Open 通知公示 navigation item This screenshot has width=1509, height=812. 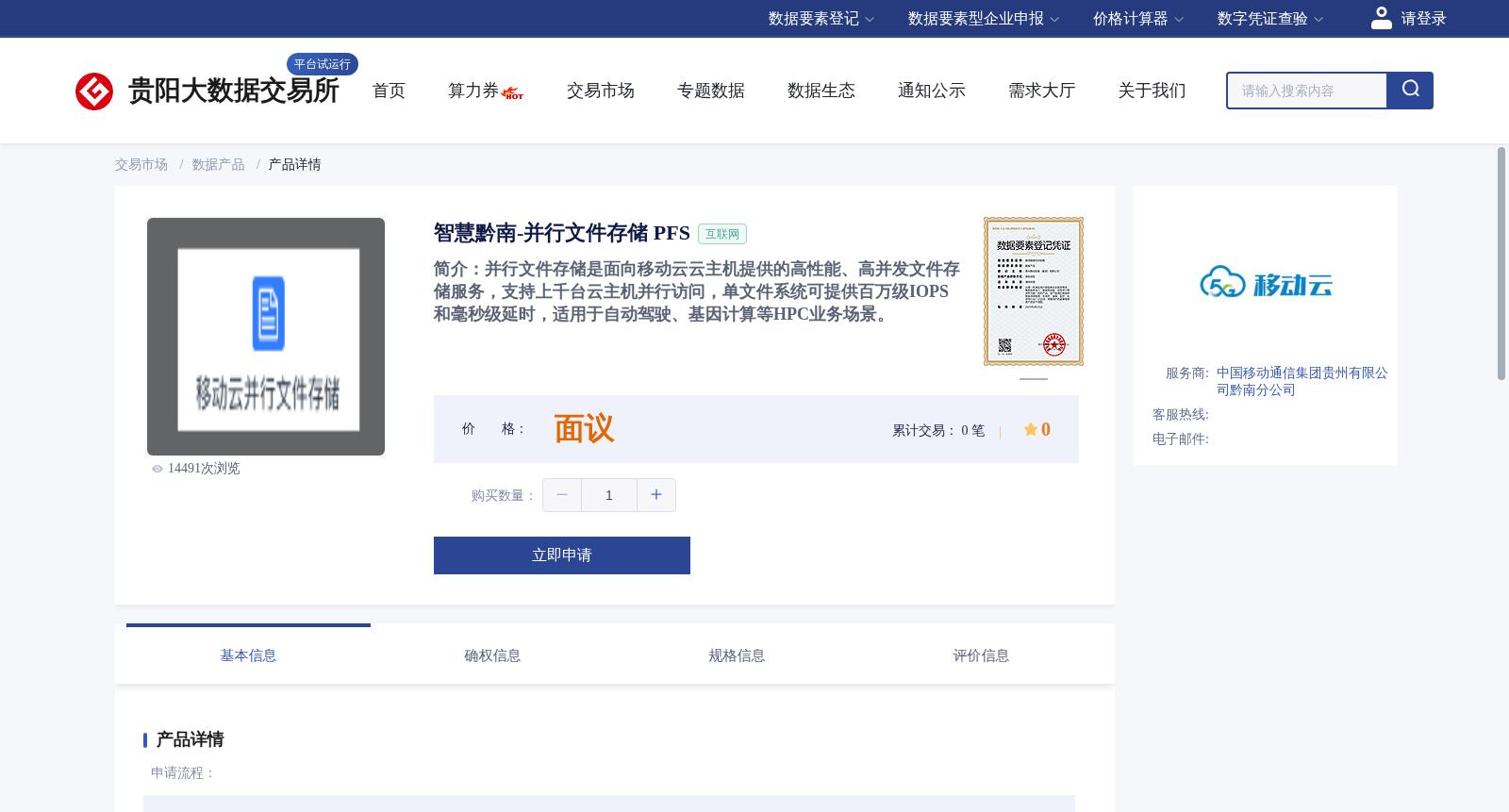932,91
